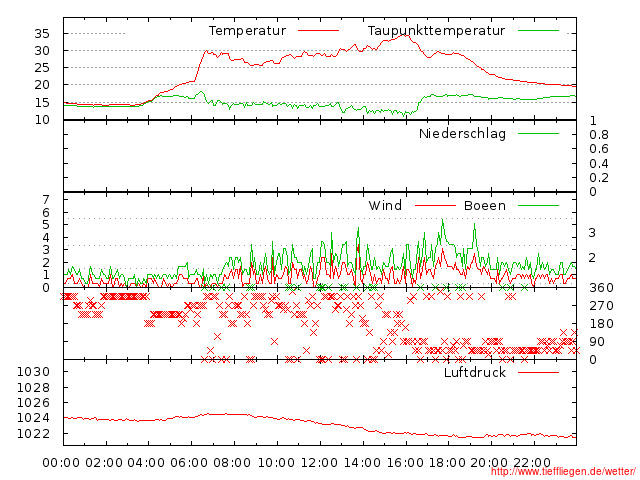The image size is (640, 480).
Task: Click the 1022 pressure axis label
Action: click(x=33, y=433)
